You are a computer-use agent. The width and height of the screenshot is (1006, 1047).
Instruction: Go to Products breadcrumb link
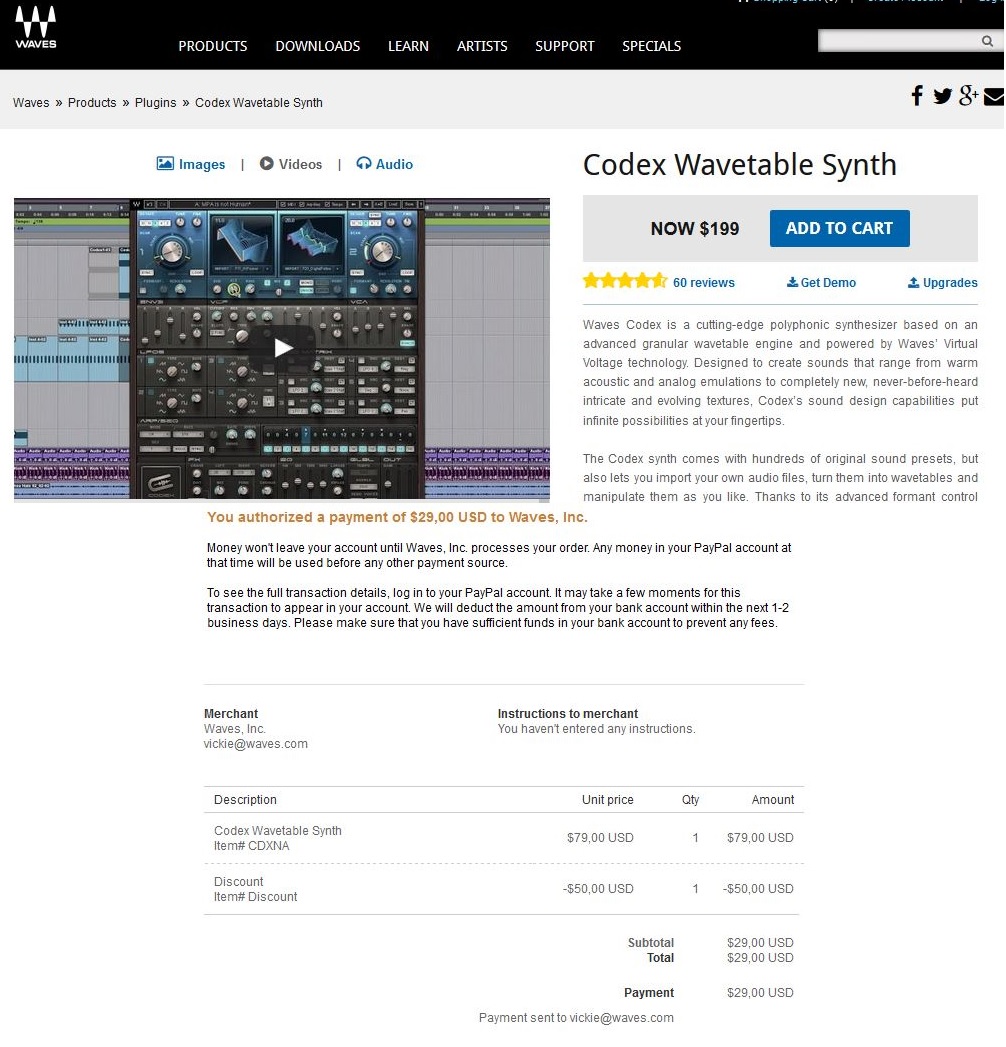[x=92, y=103]
